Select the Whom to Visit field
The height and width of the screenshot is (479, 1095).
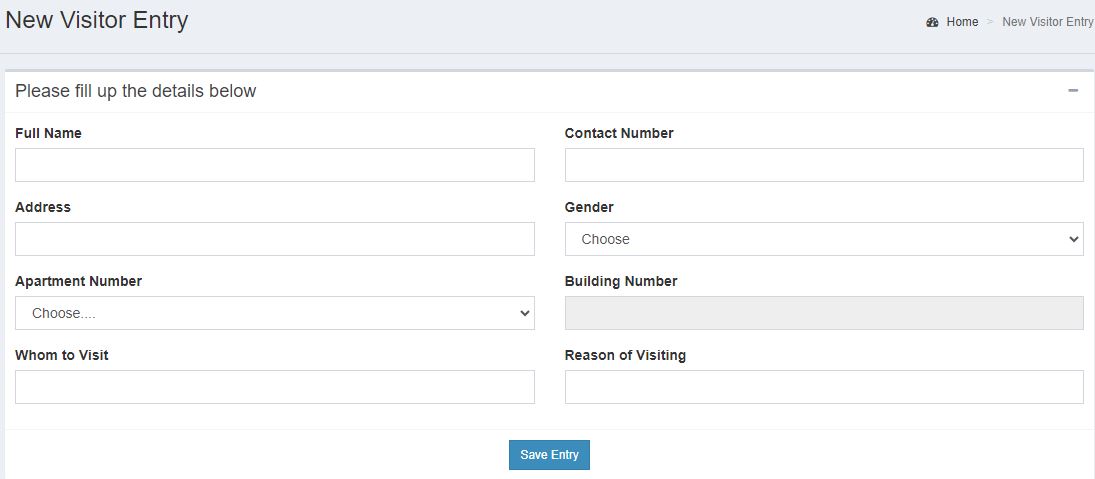[274, 387]
